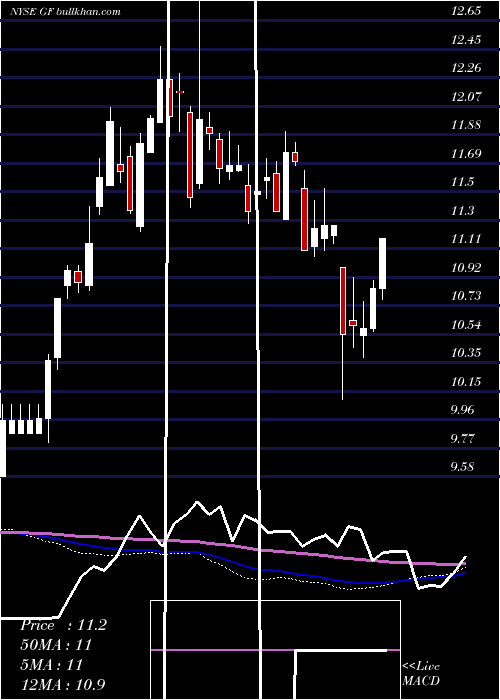This screenshot has height=700, width=500.
Task: Click the '<<Live MACD' label
Action: (x=421, y=674)
